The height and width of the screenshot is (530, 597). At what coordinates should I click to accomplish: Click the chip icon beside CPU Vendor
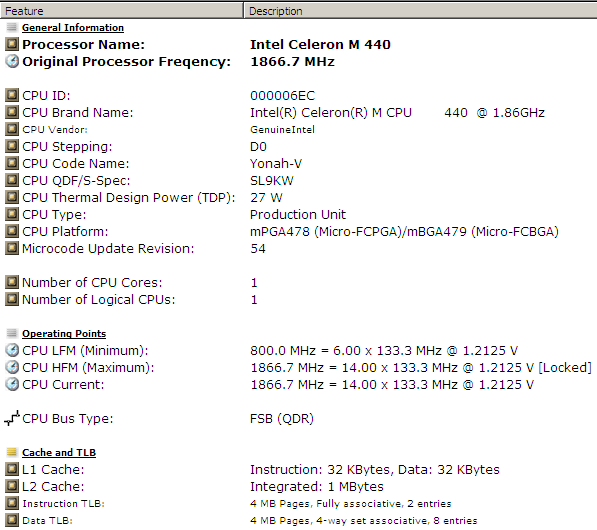click(x=12, y=129)
